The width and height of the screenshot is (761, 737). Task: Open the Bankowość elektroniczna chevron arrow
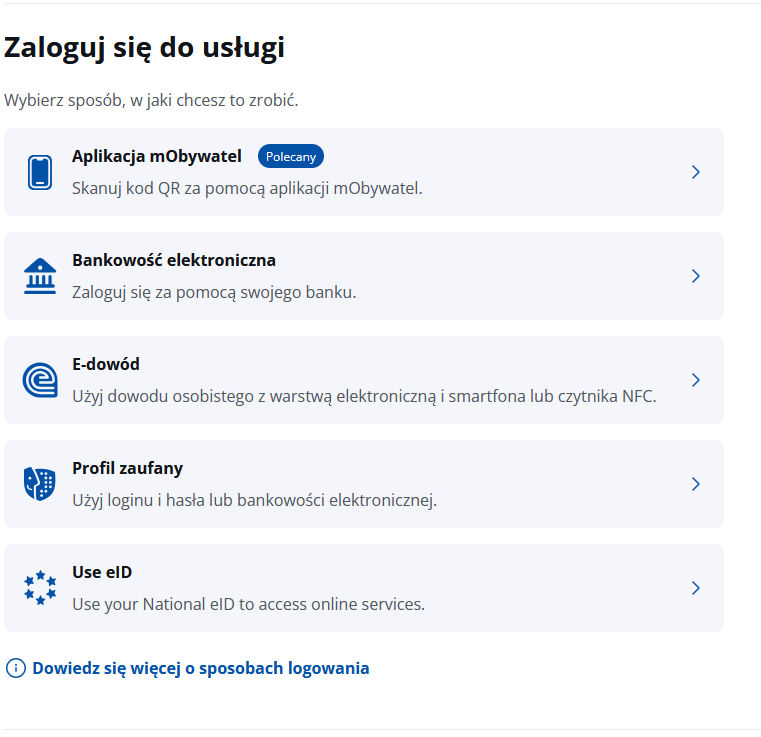coord(696,276)
